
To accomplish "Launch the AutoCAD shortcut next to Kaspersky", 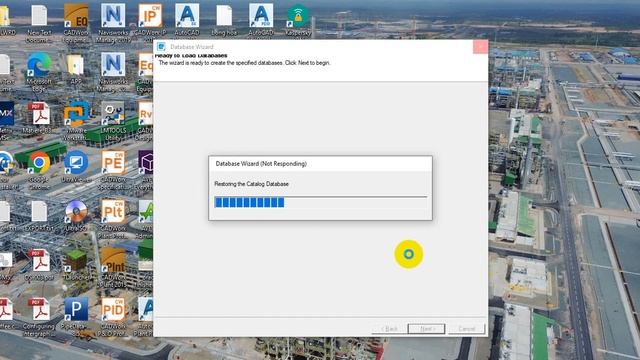I will tap(261, 16).
